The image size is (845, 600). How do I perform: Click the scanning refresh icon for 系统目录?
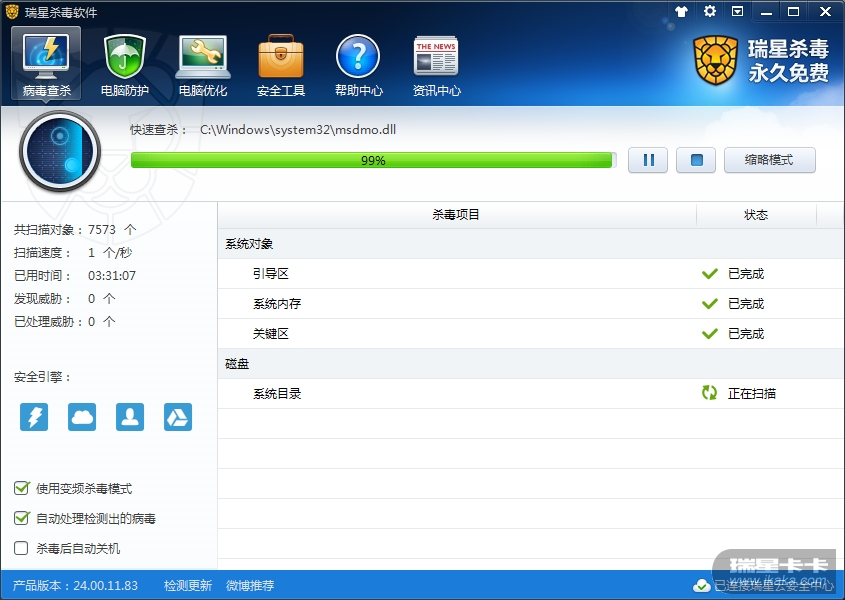710,393
